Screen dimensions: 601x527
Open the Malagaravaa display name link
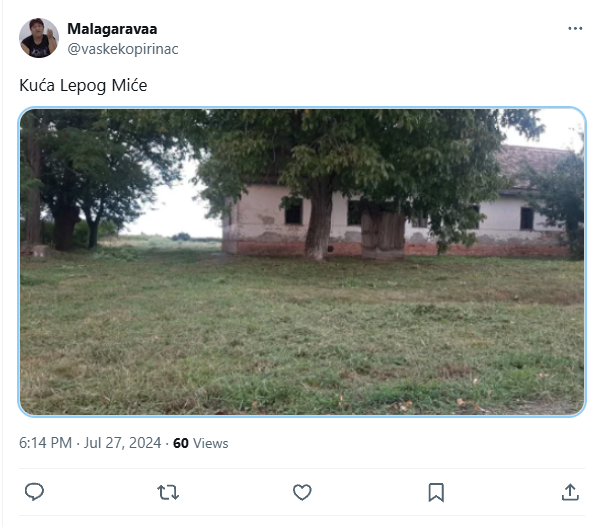[x=112, y=29]
